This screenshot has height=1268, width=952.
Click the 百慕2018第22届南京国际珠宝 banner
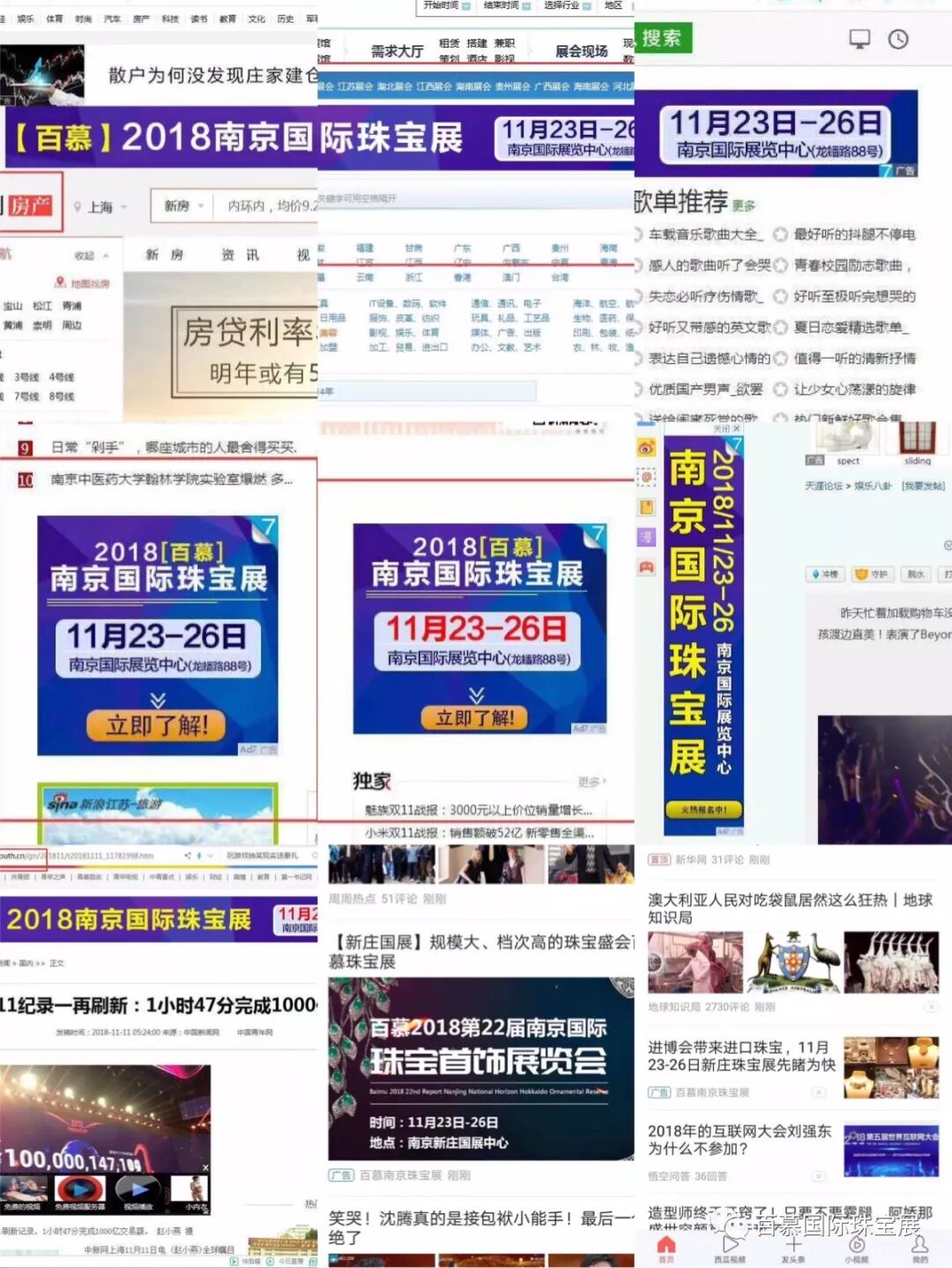point(480,1068)
